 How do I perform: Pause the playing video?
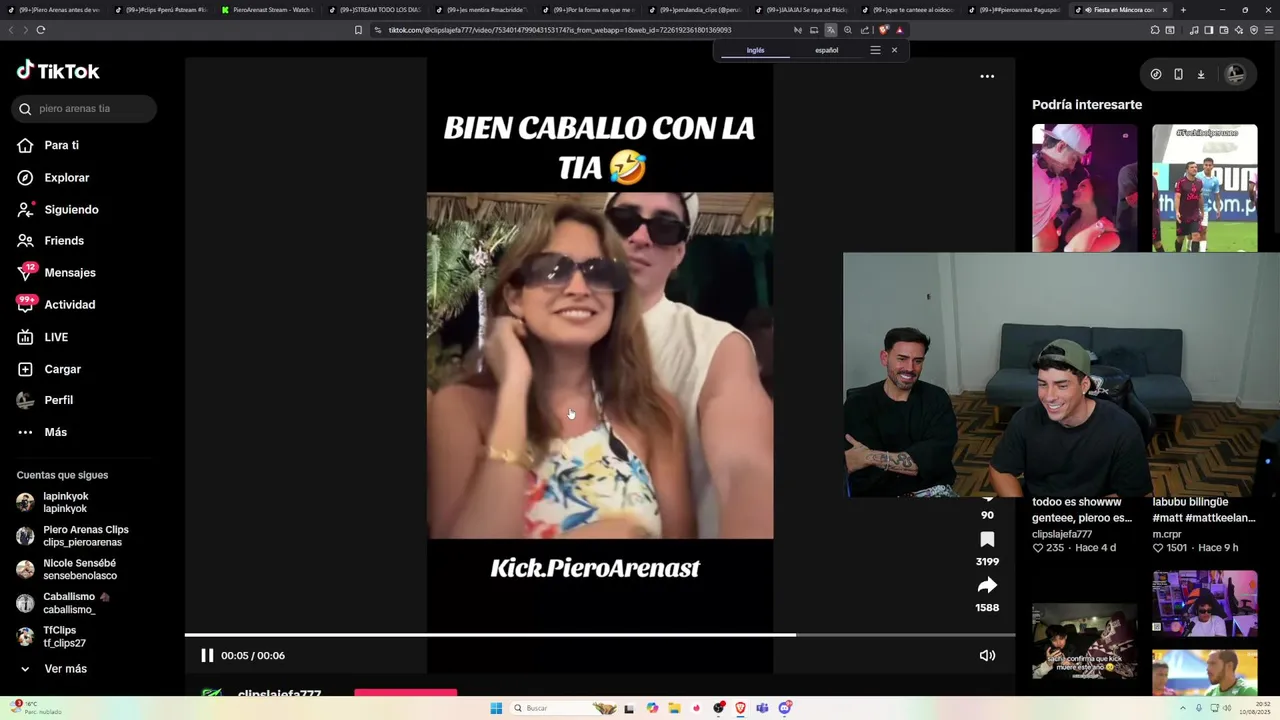[x=207, y=655]
